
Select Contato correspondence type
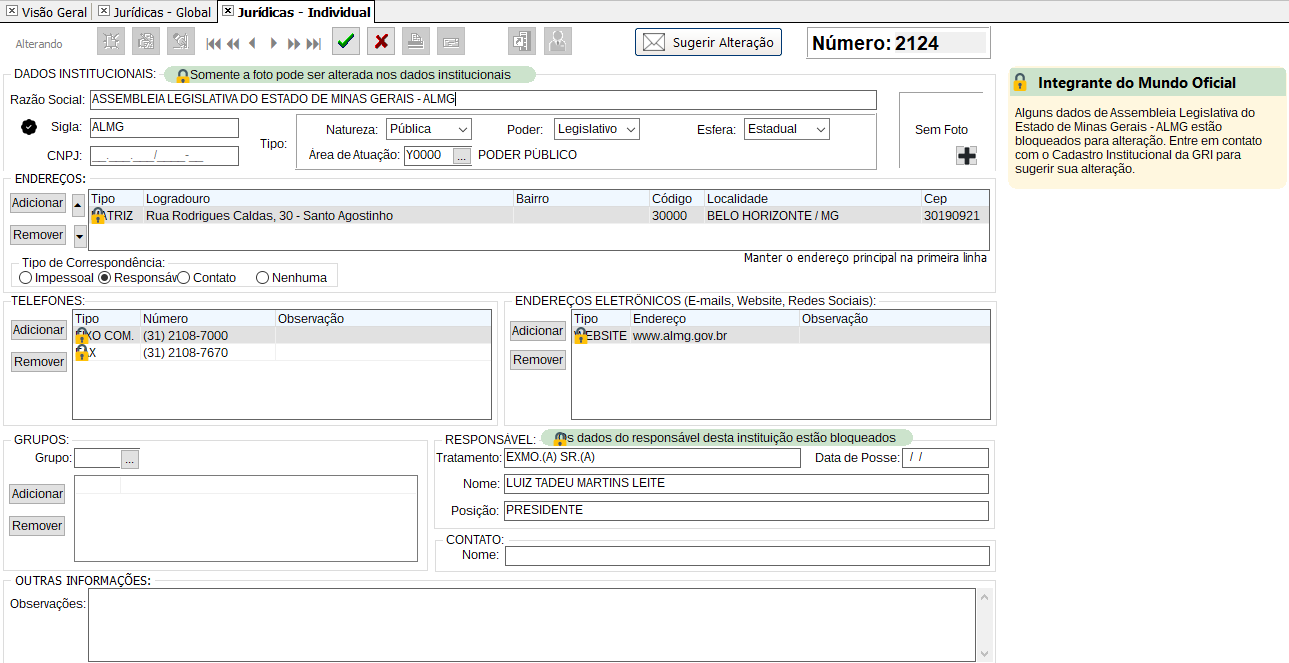pyautogui.click(x=183, y=278)
